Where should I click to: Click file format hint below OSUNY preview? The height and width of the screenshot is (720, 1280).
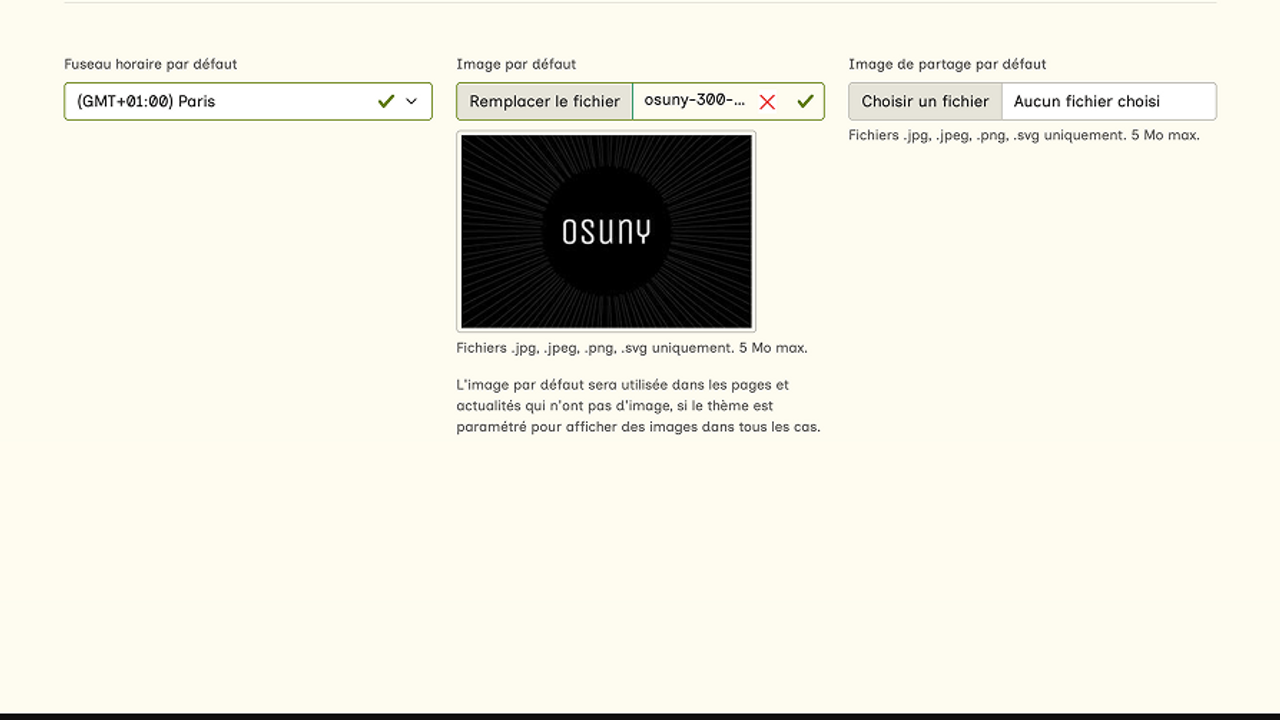[x=631, y=348]
